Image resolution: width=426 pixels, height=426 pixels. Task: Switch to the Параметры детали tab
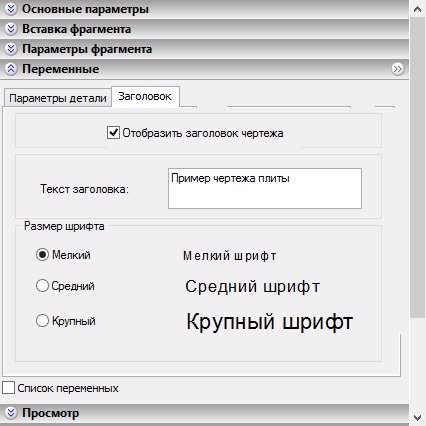click(x=57, y=98)
